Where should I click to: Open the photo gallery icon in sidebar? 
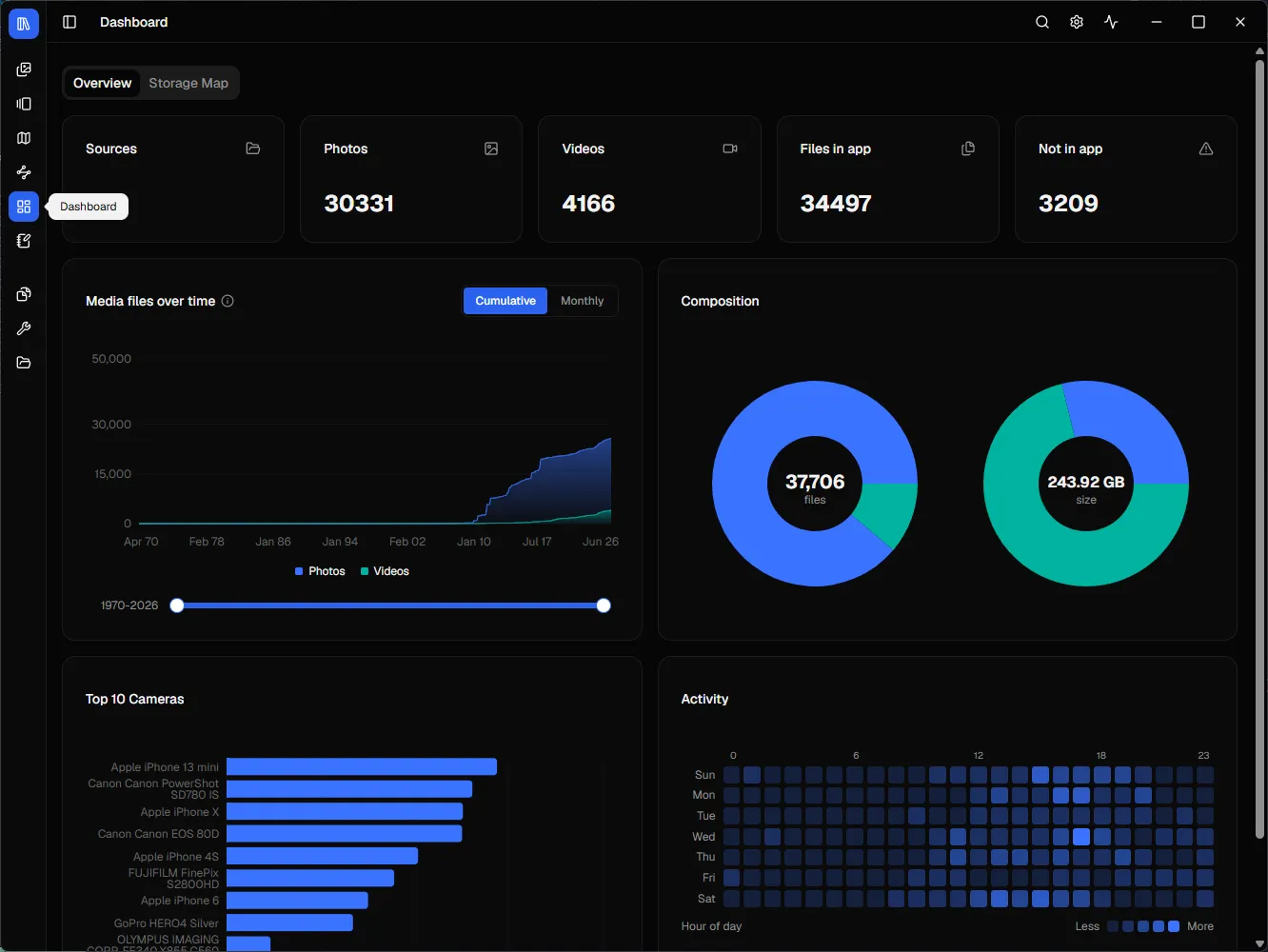click(24, 69)
